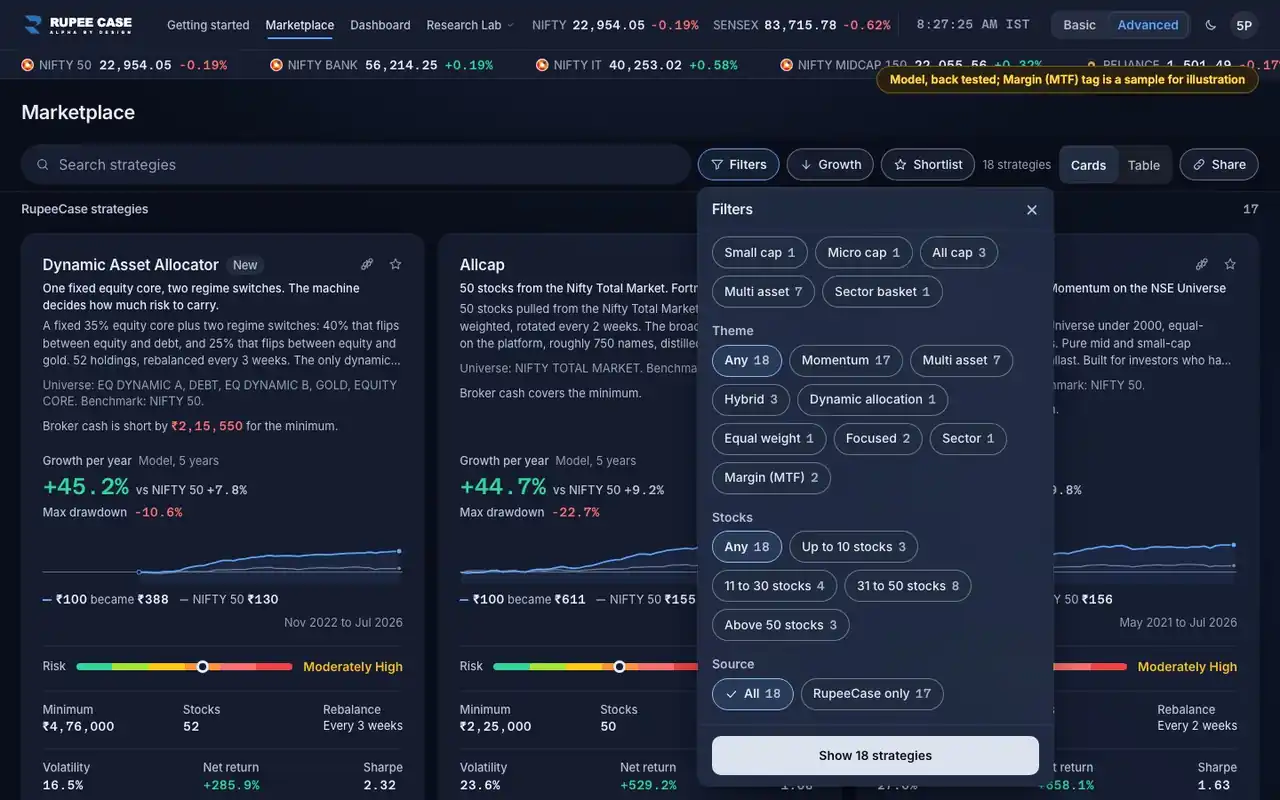Screen dimensions: 1280x800
Task: Toggle the Filters funnel button
Action: pyautogui.click(x=738, y=165)
